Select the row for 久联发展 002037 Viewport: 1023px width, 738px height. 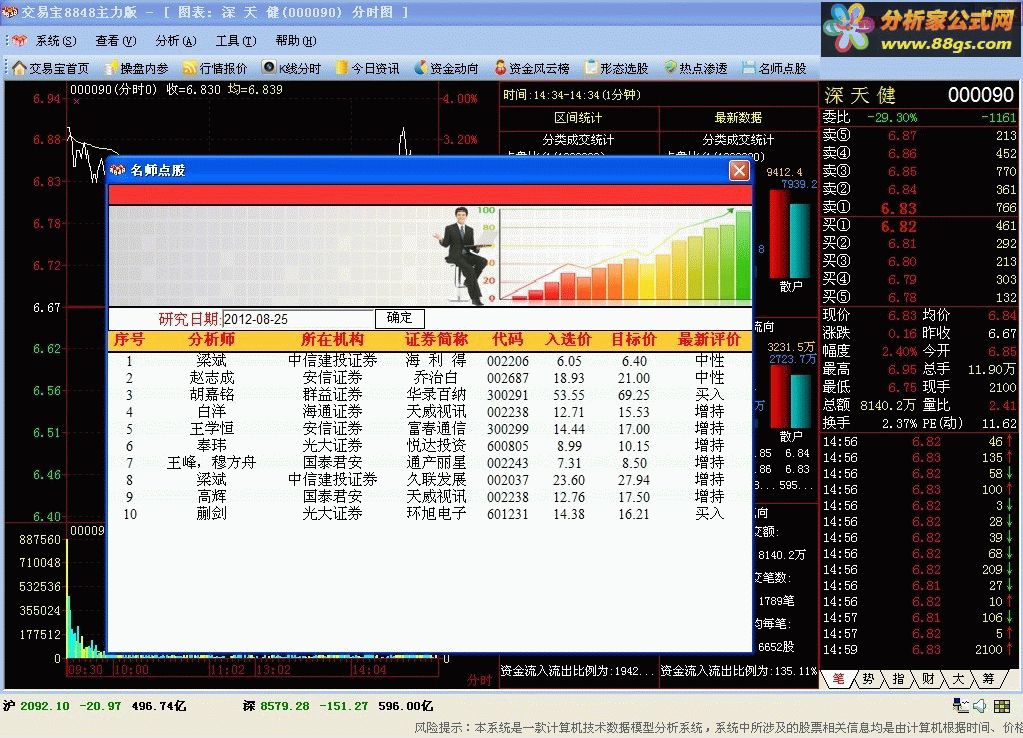pos(430,480)
